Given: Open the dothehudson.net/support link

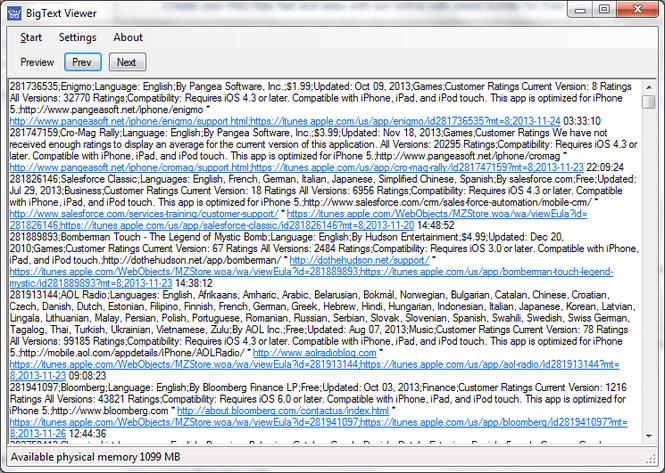Looking at the screenshot, I should [359, 260].
